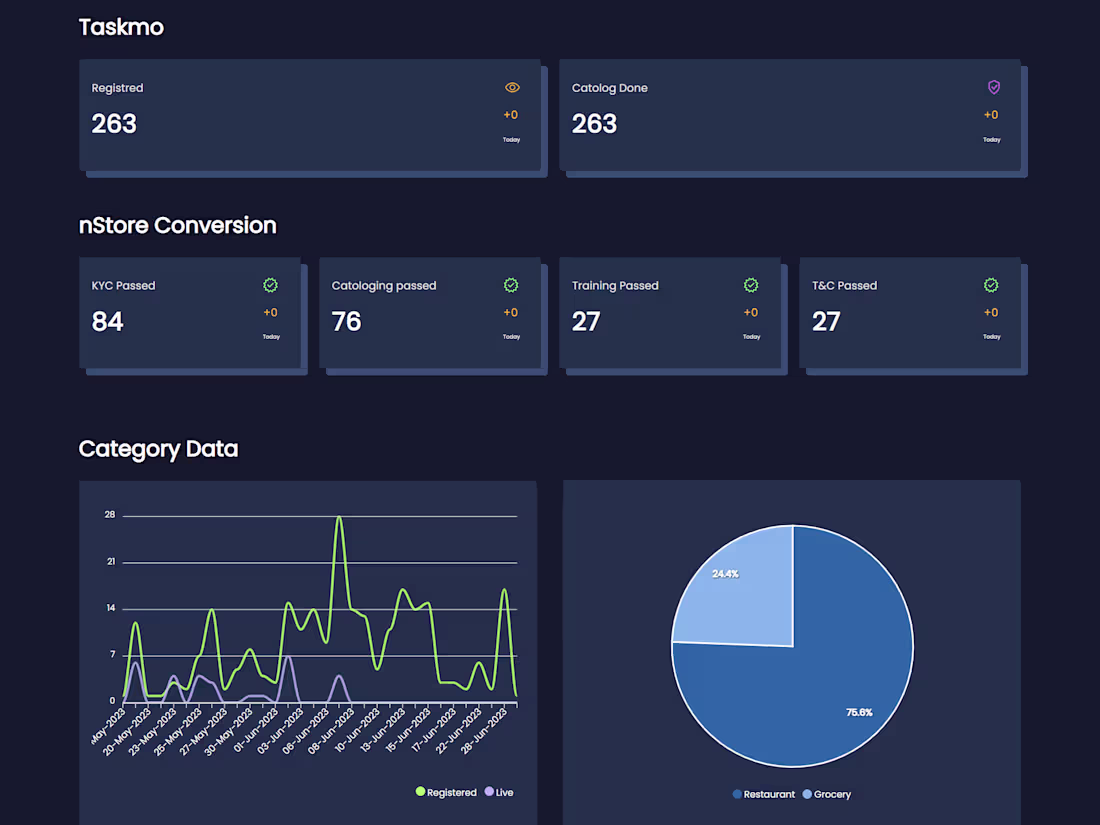This screenshot has width=1100, height=825.
Task: Click the Registered legend marker on line chart
Action: click(x=423, y=792)
